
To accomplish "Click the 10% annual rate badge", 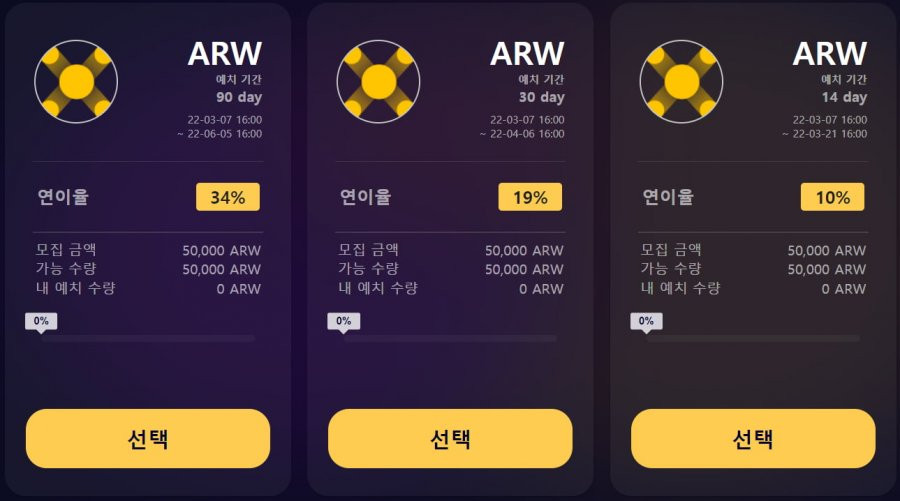I will 833,197.
